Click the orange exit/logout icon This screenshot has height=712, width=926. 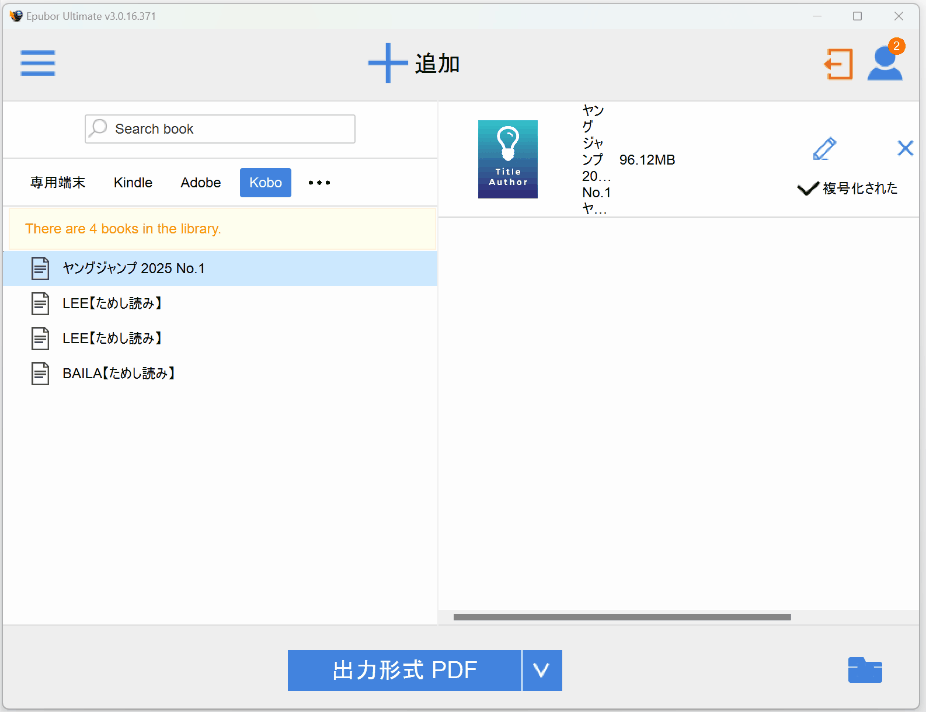[838, 64]
